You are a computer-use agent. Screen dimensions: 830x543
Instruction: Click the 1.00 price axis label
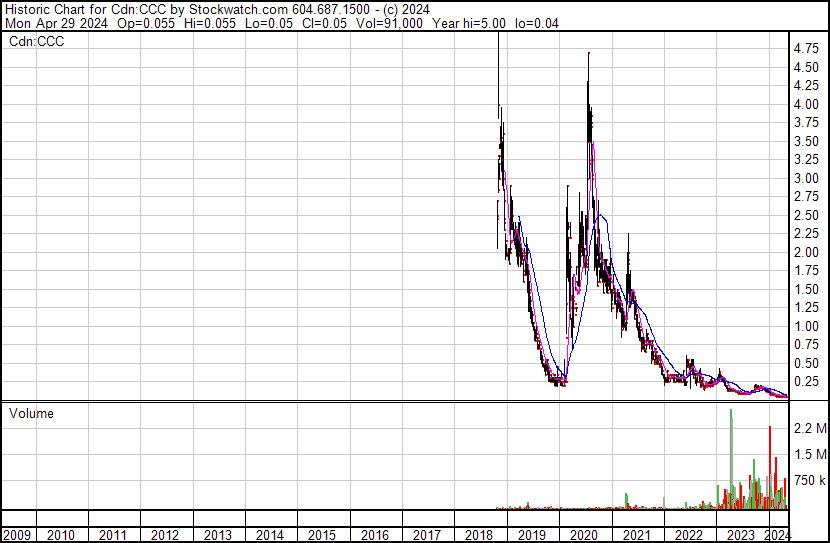point(806,326)
